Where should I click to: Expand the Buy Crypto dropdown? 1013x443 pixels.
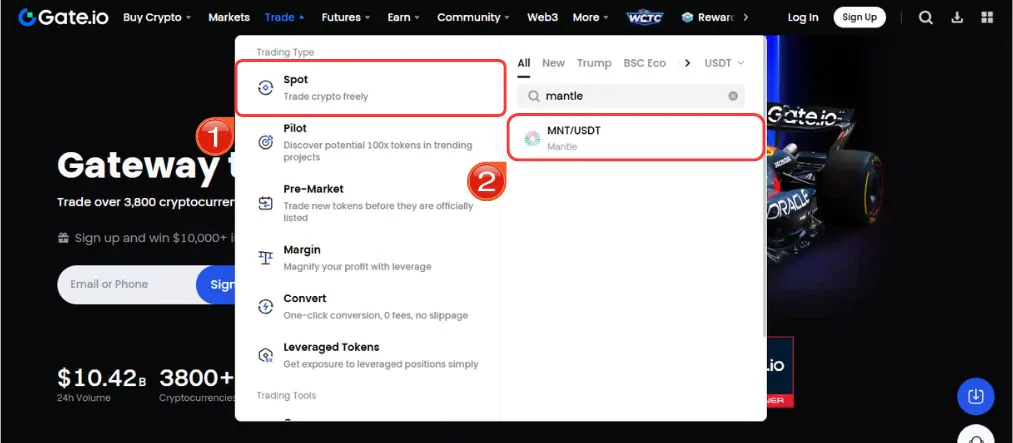[x=157, y=17]
